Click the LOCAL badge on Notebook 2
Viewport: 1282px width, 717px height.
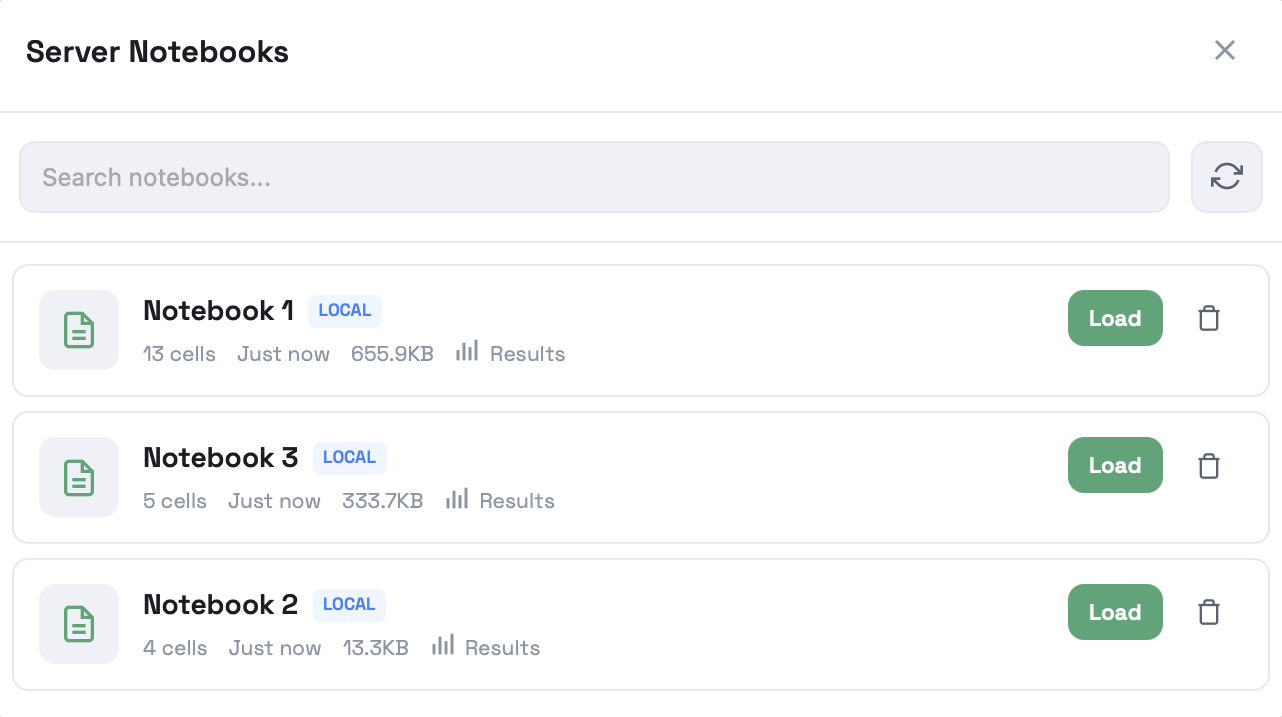[x=349, y=604]
